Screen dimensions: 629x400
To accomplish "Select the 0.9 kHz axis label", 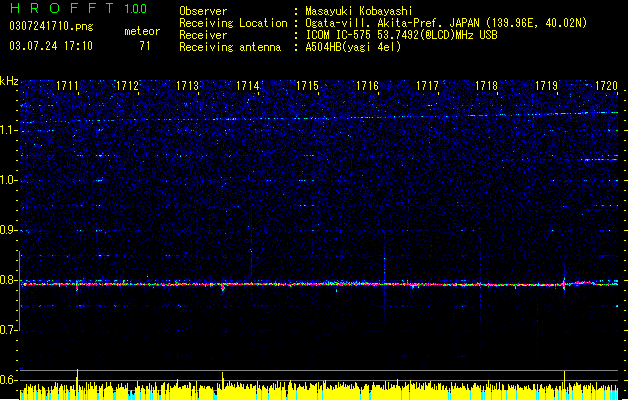I will pyautogui.click(x=9, y=230).
